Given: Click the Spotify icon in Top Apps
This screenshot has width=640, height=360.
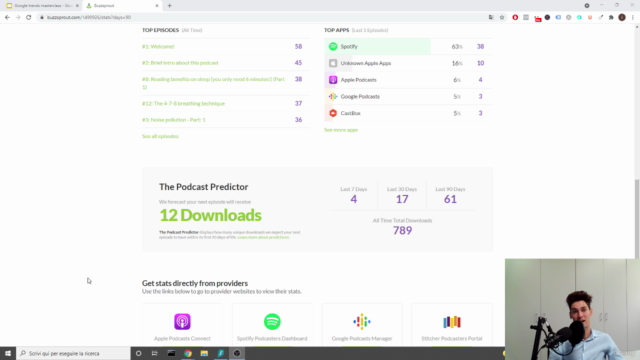Looking at the screenshot, I should (x=333, y=47).
